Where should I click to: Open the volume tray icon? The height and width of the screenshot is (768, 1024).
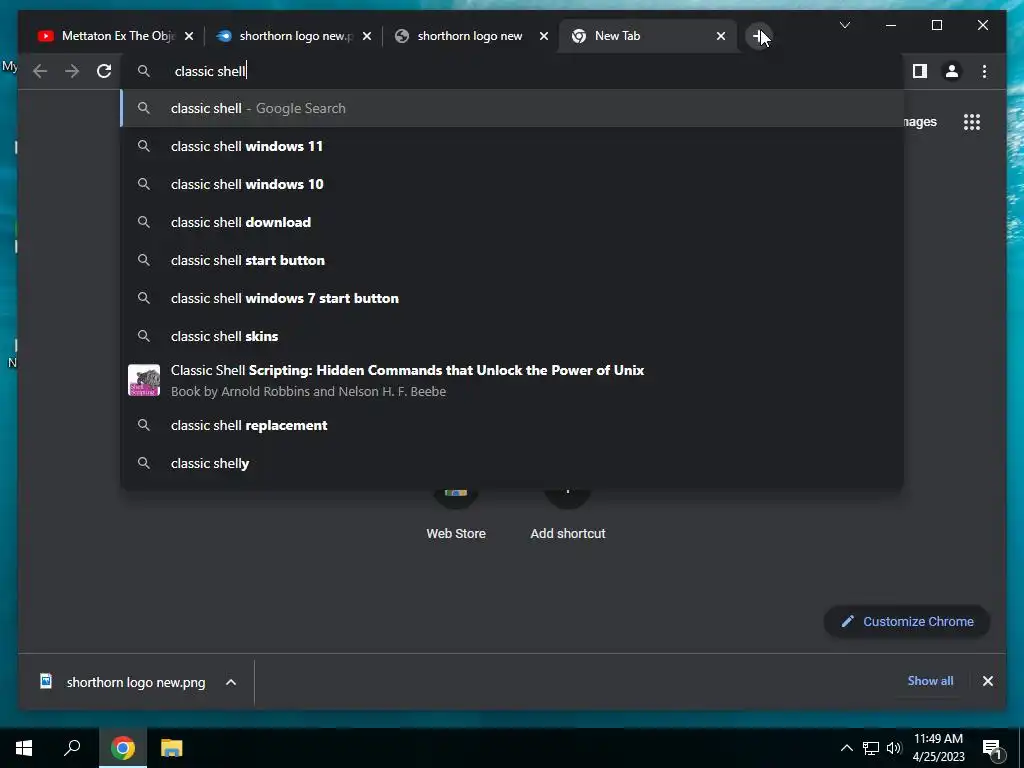(894, 748)
